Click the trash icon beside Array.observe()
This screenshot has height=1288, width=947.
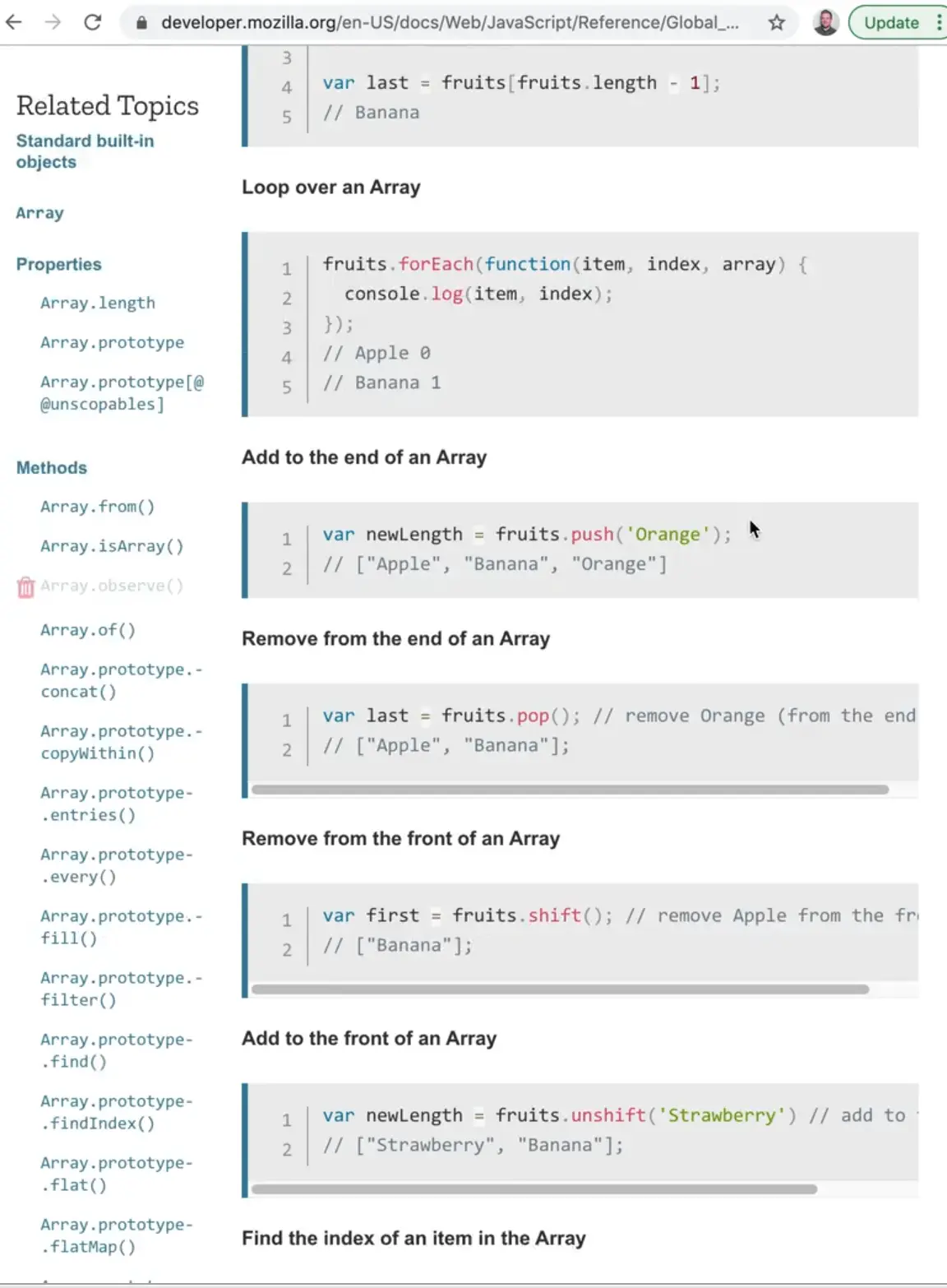pos(25,586)
